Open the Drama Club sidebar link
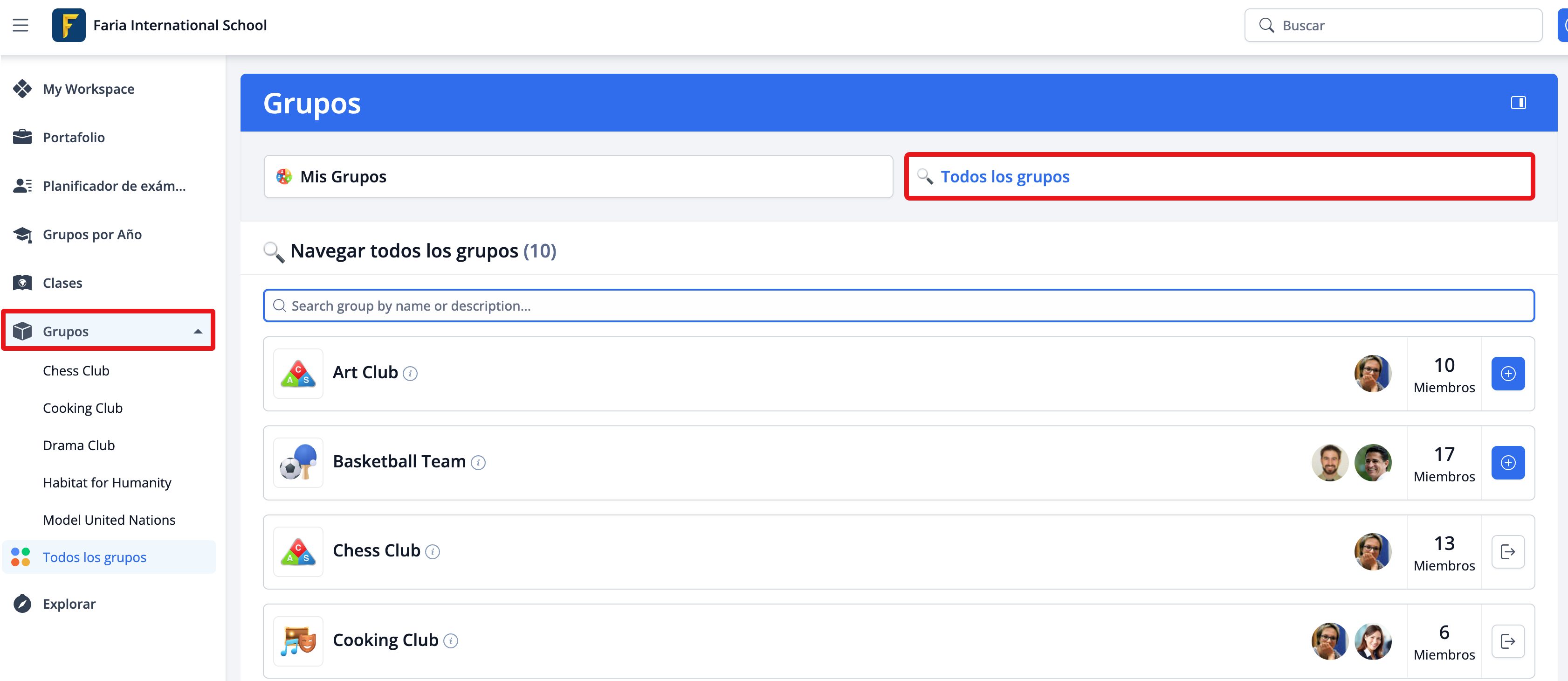 pos(78,445)
